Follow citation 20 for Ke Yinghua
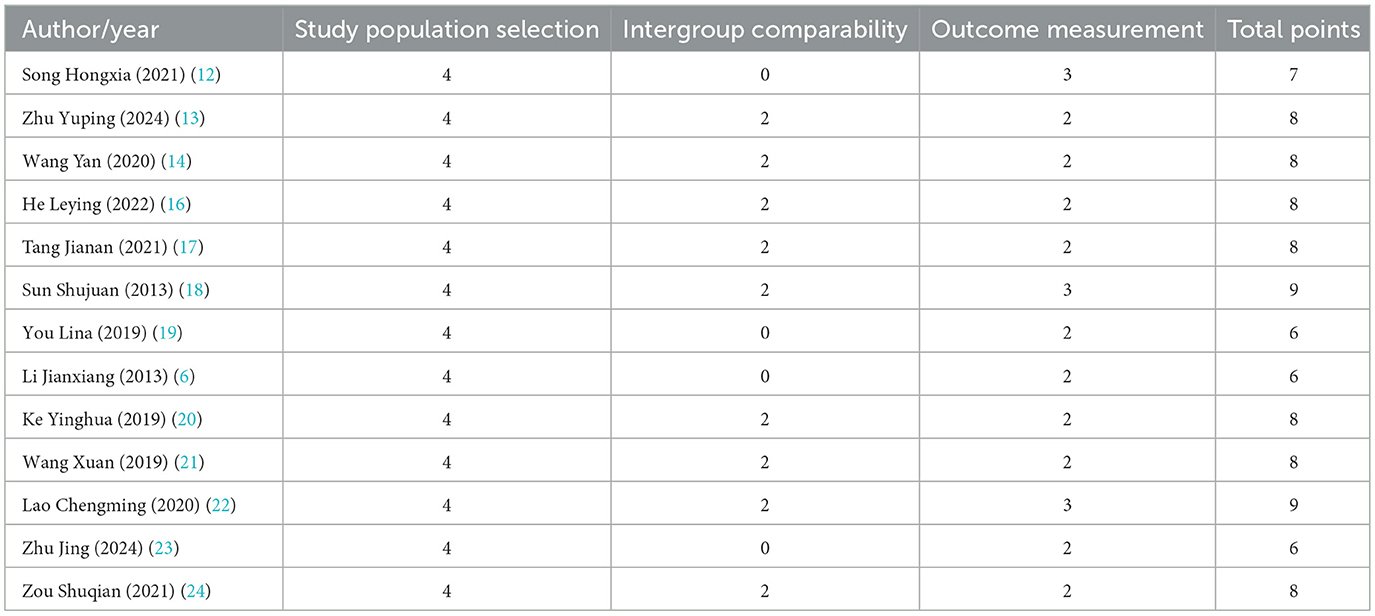Viewport: 1375px width, 616px height. click(x=186, y=419)
